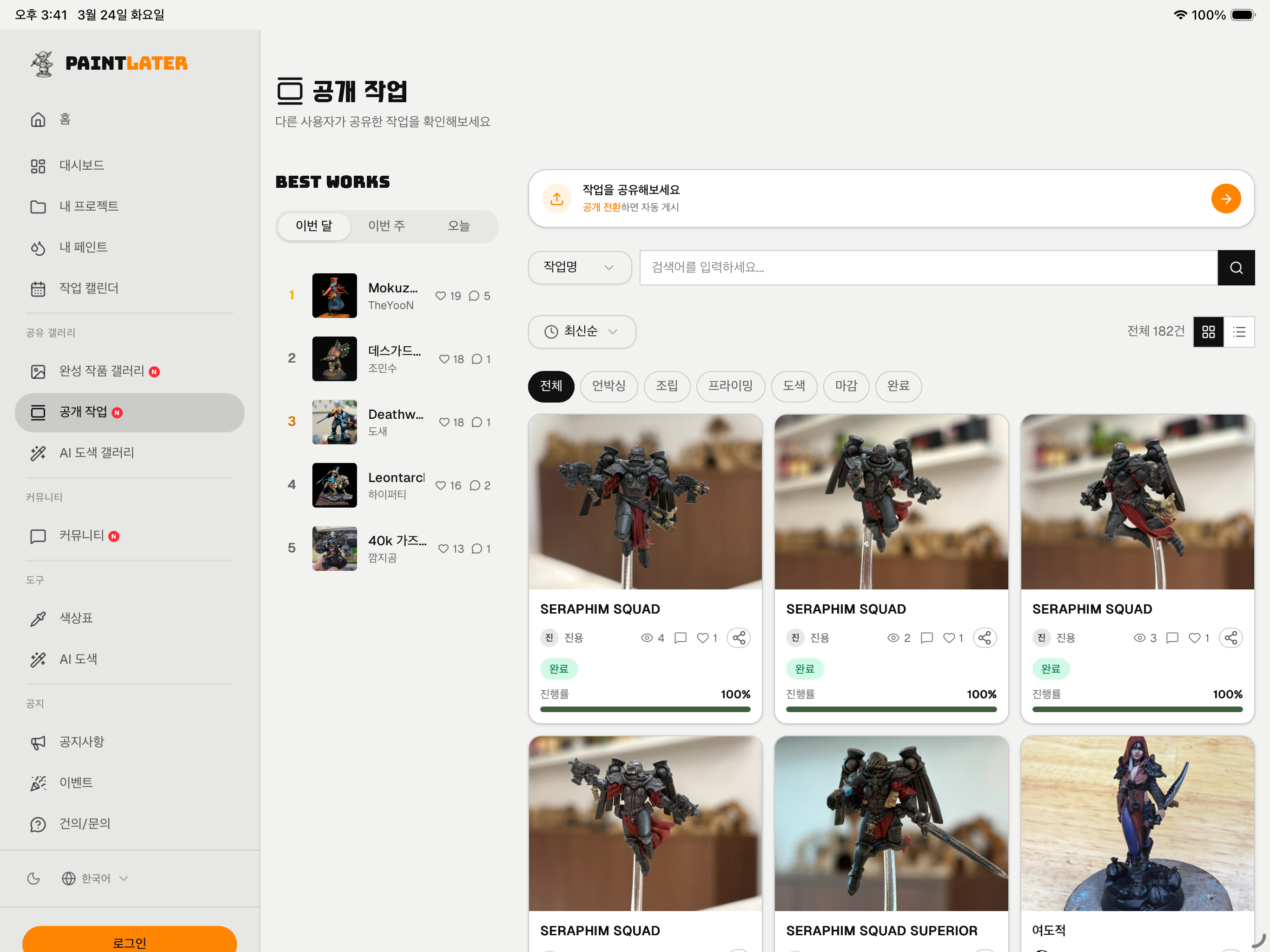Toggle dark mode moon icon
Image resolution: width=1270 pixels, height=952 pixels.
[x=34, y=878]
